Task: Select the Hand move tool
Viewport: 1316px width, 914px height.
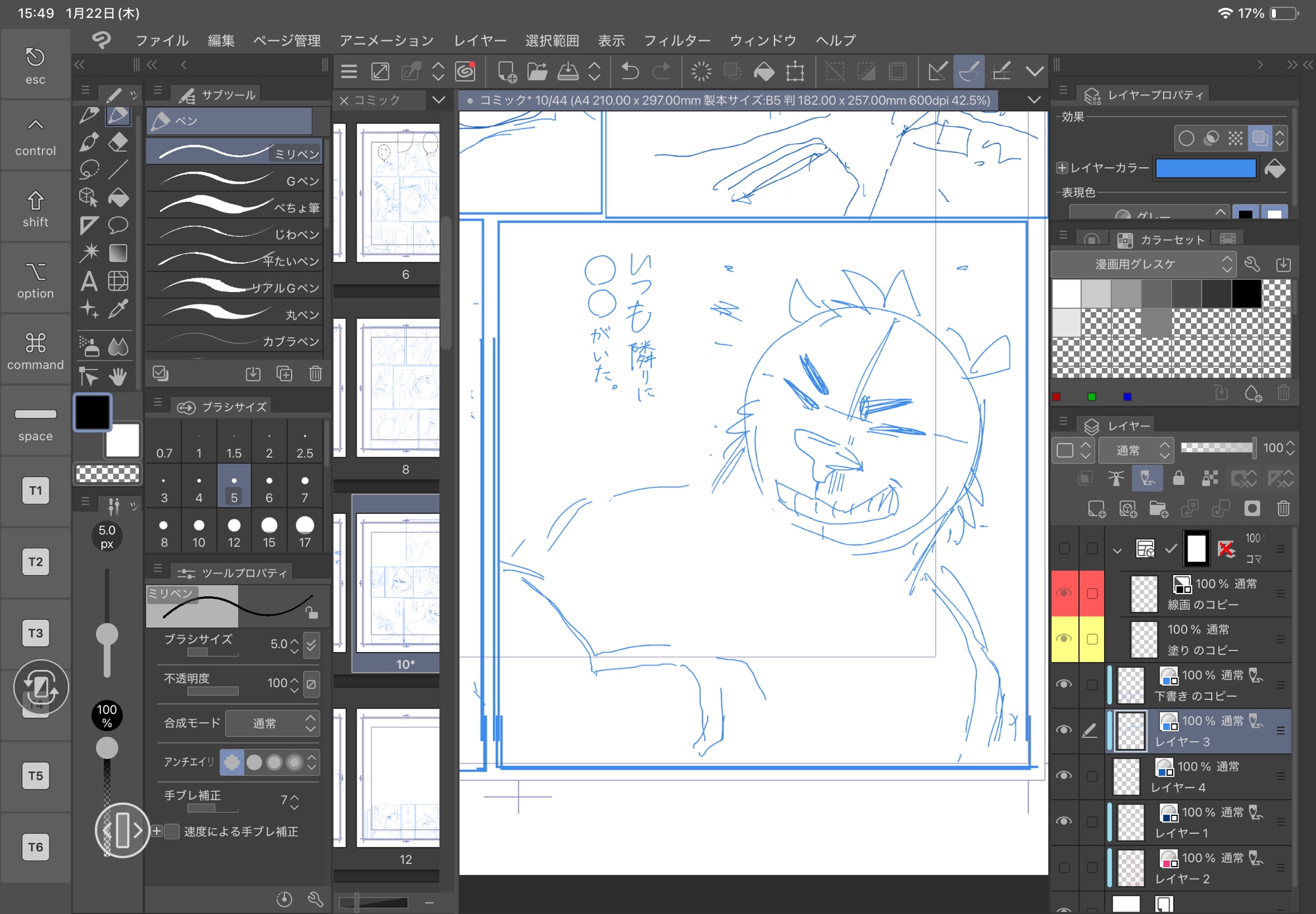Action: [x=118, y=376]
